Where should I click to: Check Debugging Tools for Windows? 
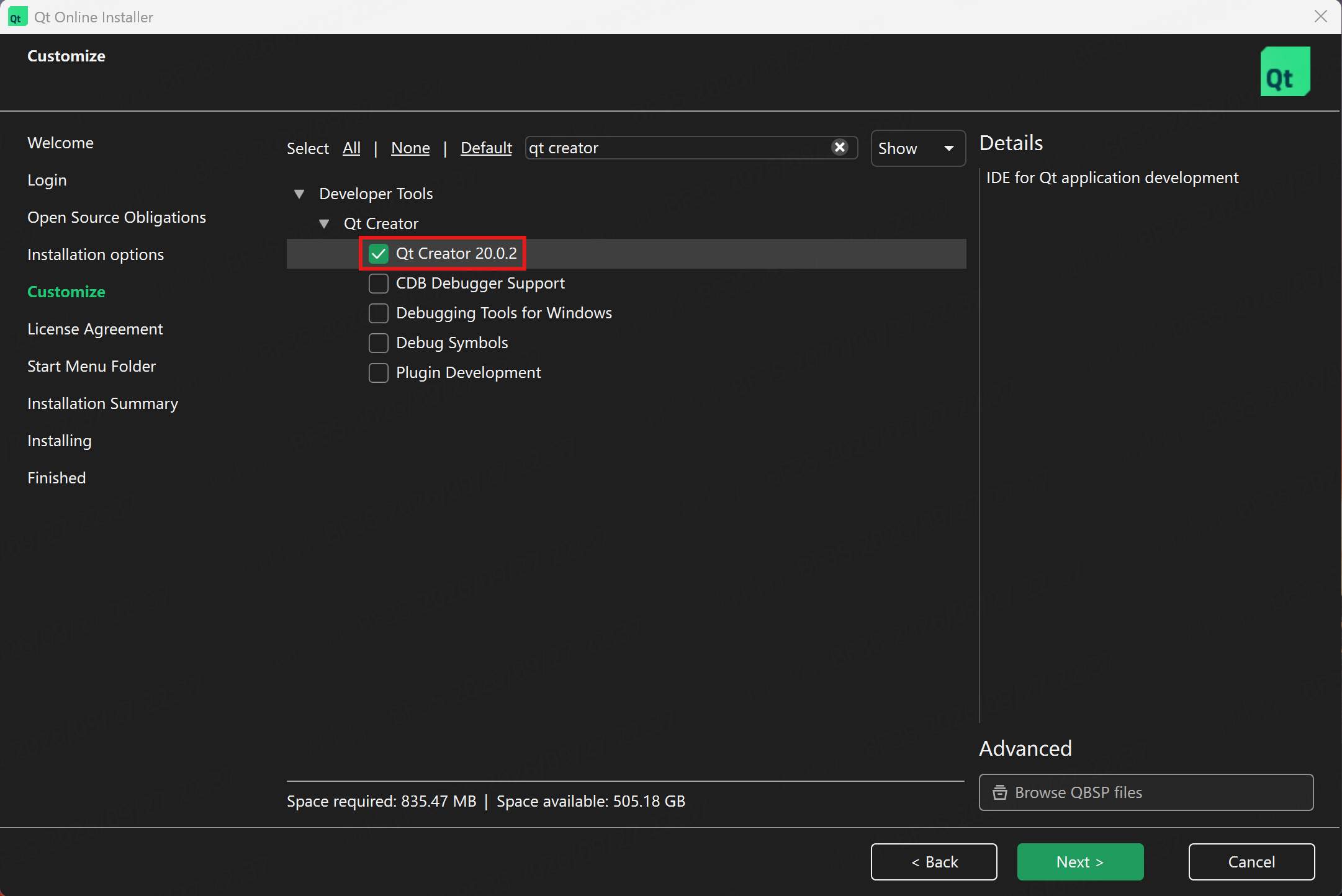(x=379, y=313)
